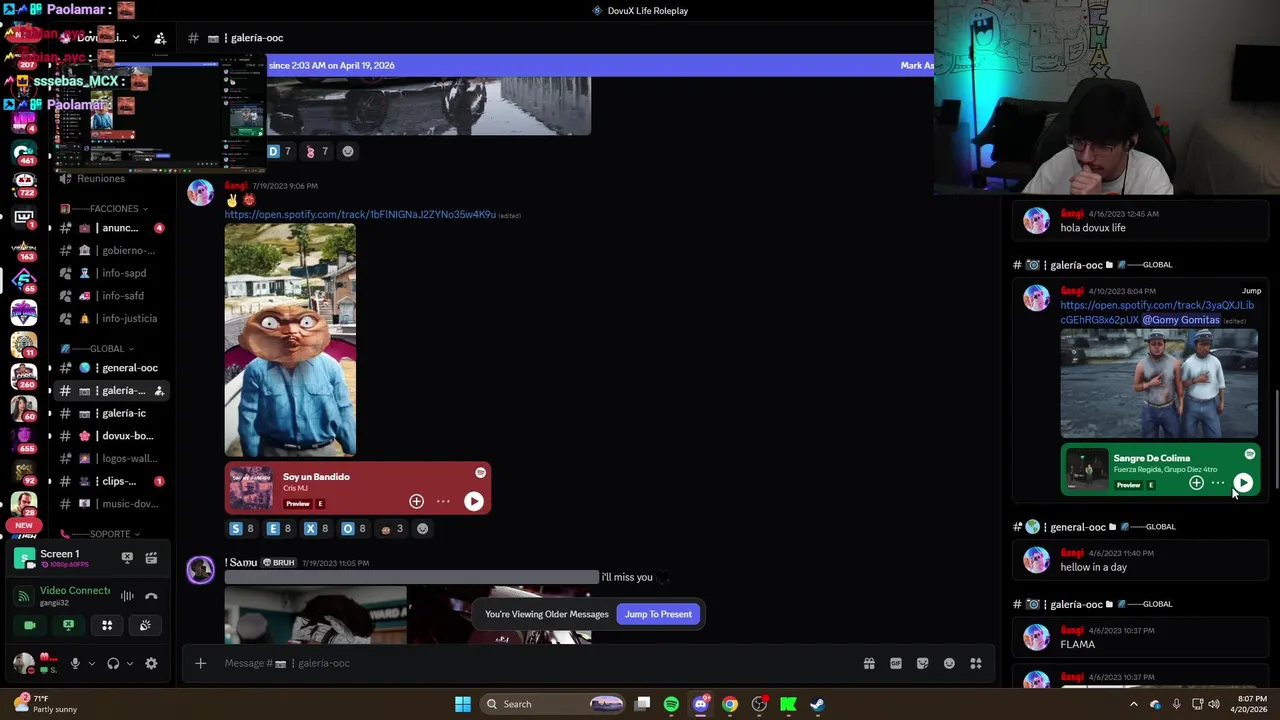
Task: Open microphone input options arrow
Action: [x=91, y=663]
